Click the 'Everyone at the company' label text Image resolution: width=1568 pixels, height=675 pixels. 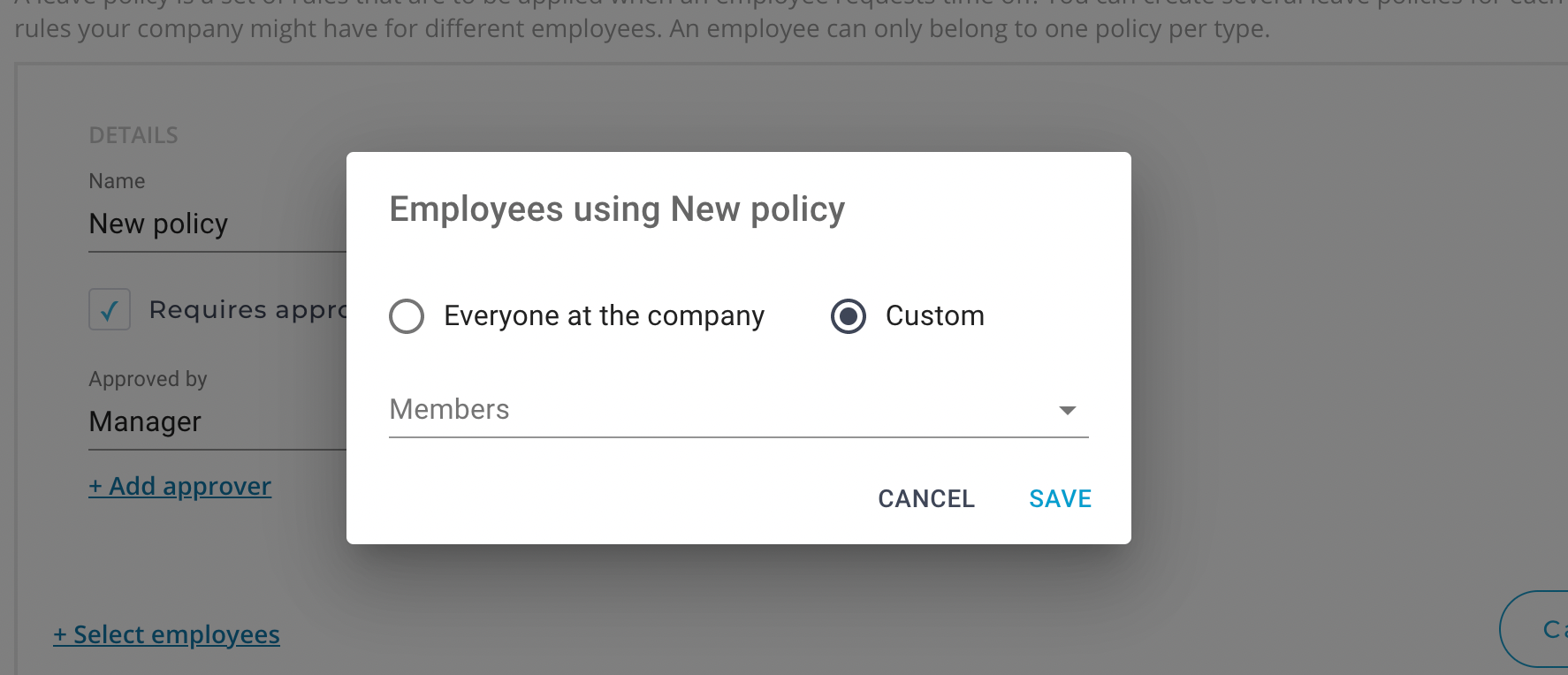pyautogui.click(x=604, y=316)
